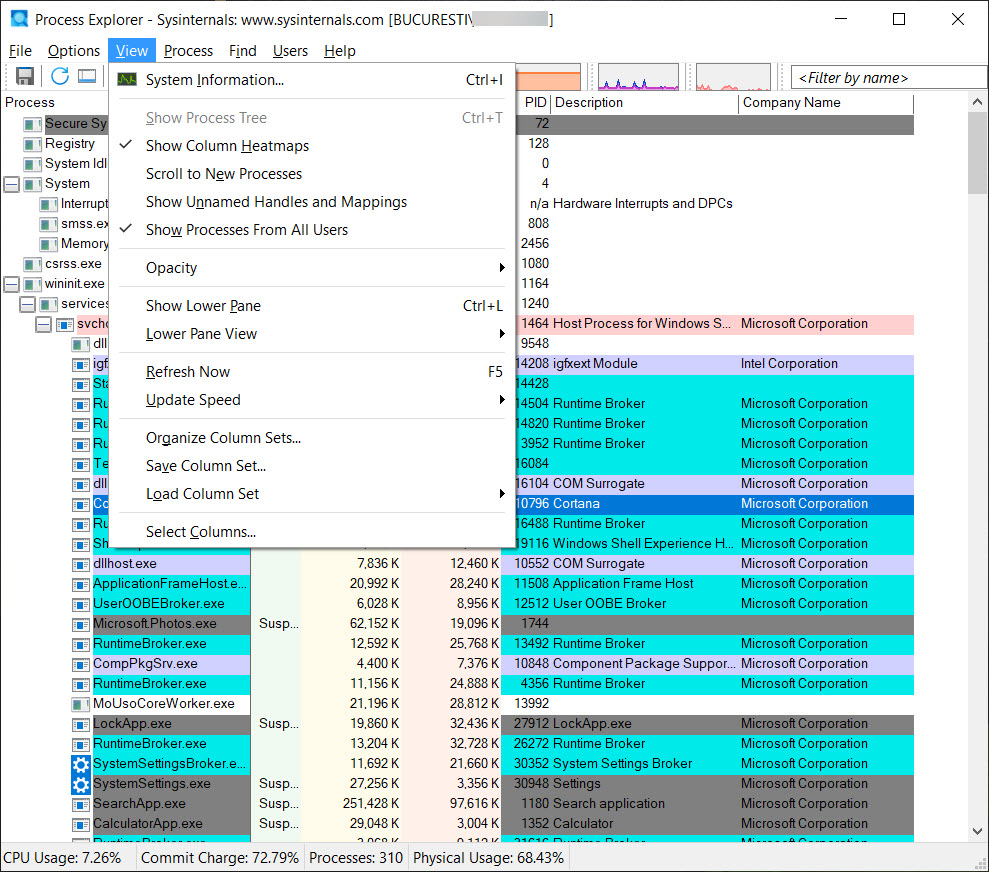Collapse the svchost tree node
The width and height of the screenshot is (989, 872).
pyautogui.click(x=43, y=325)
